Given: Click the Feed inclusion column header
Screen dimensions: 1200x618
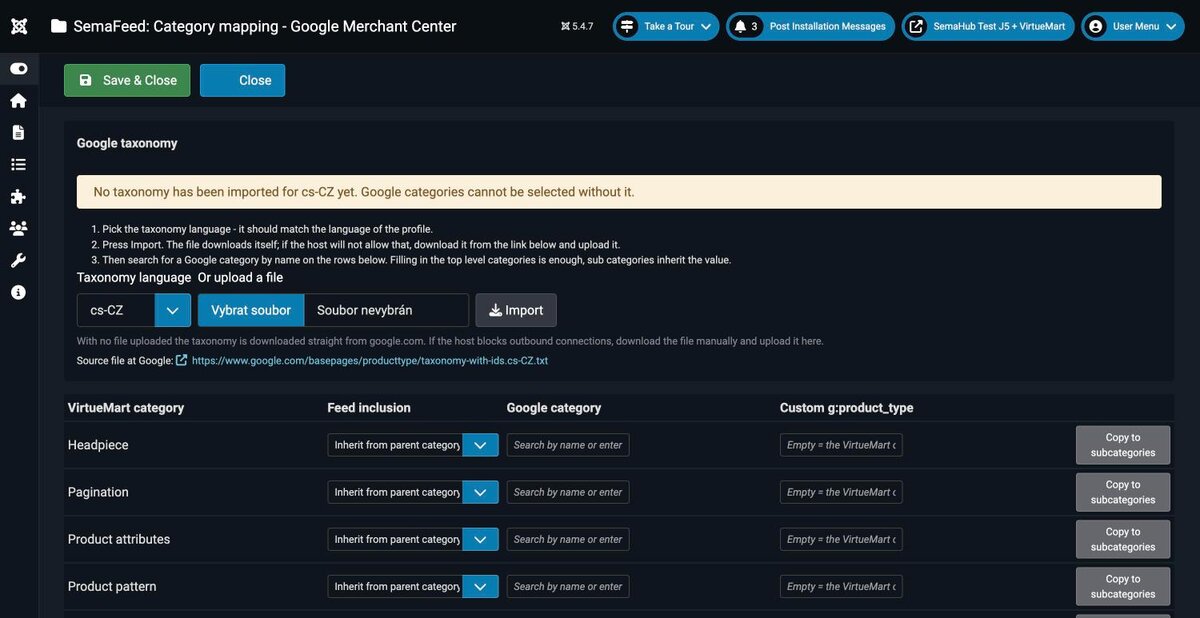Looking at the screenshot, I should click(x=369, y=408).
